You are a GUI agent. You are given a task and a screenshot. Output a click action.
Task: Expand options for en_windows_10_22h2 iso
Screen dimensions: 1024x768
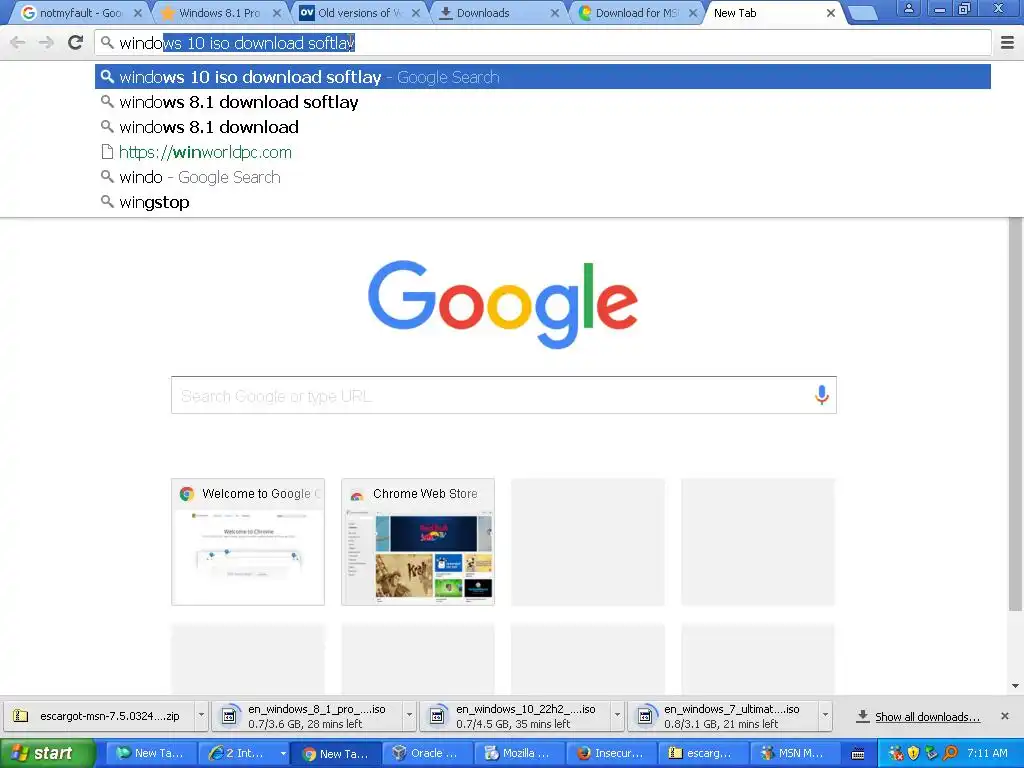pyautogui.click(x=617, y=716)
